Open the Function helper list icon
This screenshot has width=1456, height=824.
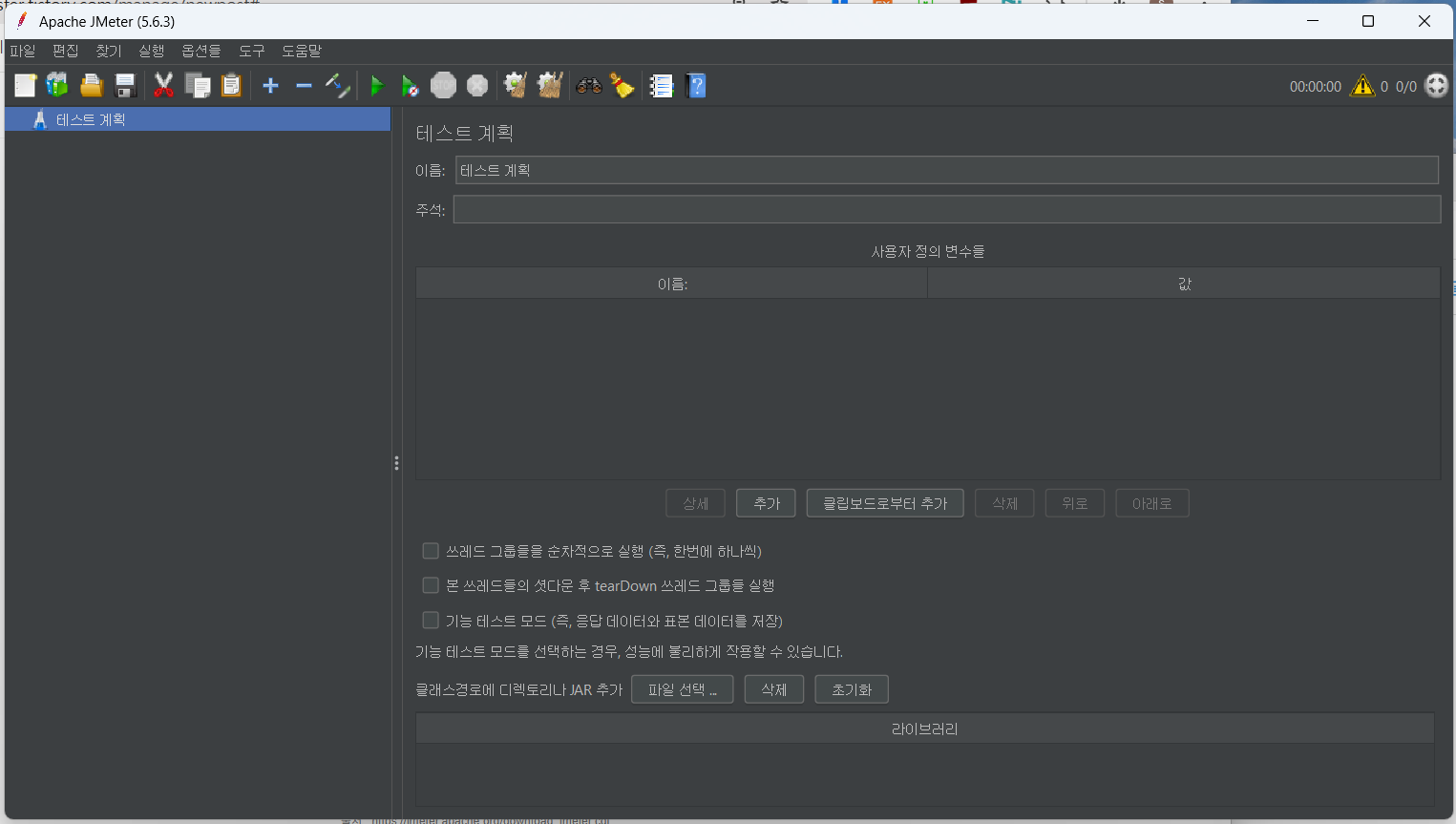[x=662, y=86]
